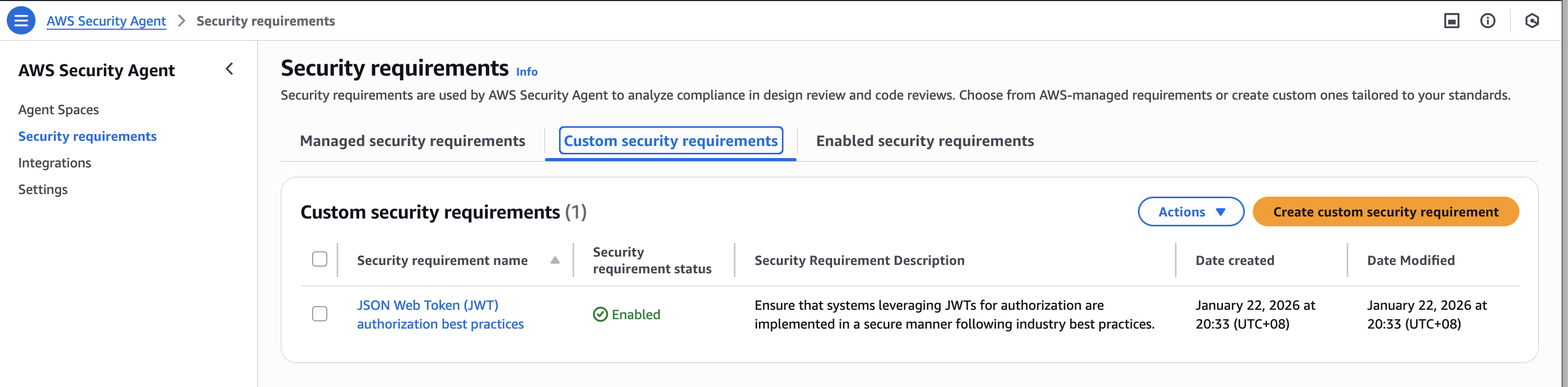Viewport: 1568px width, 387px height.
Task: Click the panel layout icon in header
Action: (1451, 21)
